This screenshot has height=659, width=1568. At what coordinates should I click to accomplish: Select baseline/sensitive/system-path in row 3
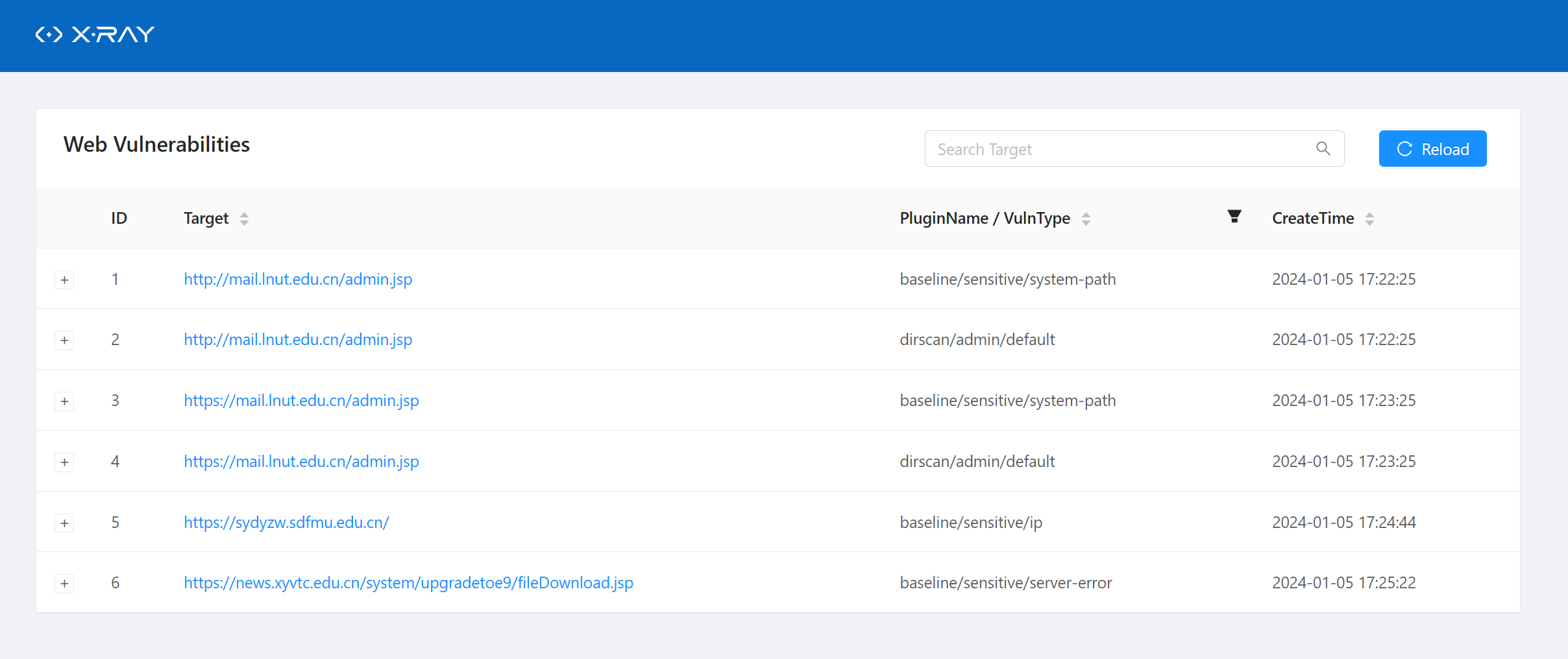click(x=1008, y=401)
